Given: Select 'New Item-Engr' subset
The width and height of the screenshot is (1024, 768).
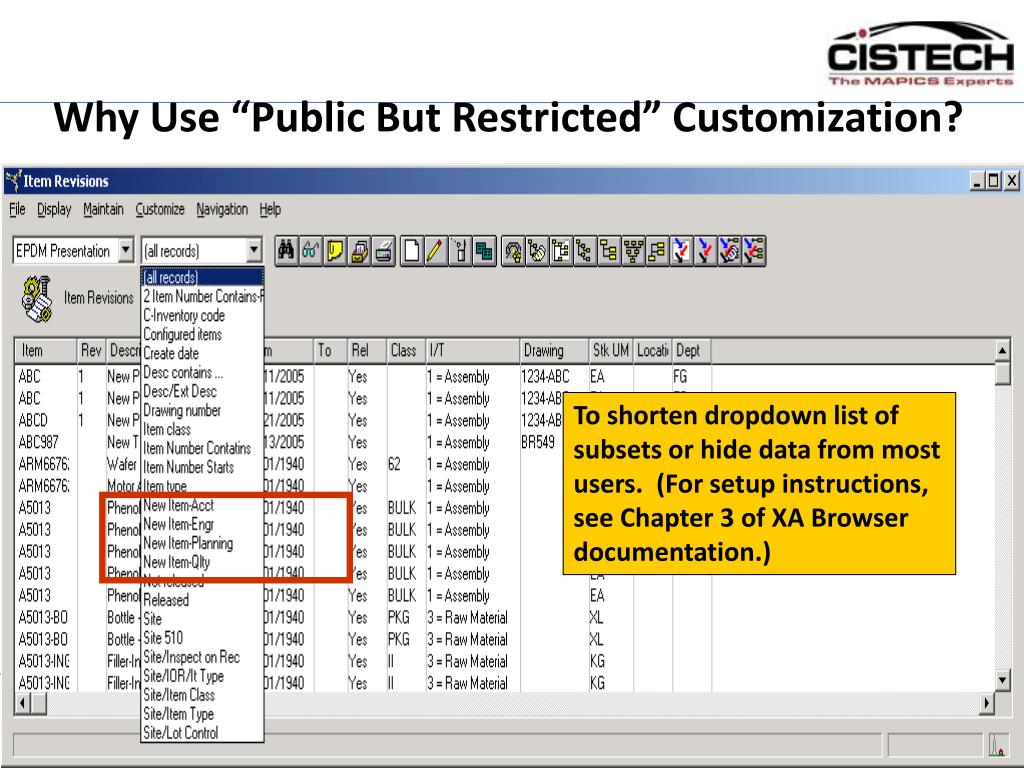Looking at the screenshot, I should pyautogui.click(x=202, y=524).
